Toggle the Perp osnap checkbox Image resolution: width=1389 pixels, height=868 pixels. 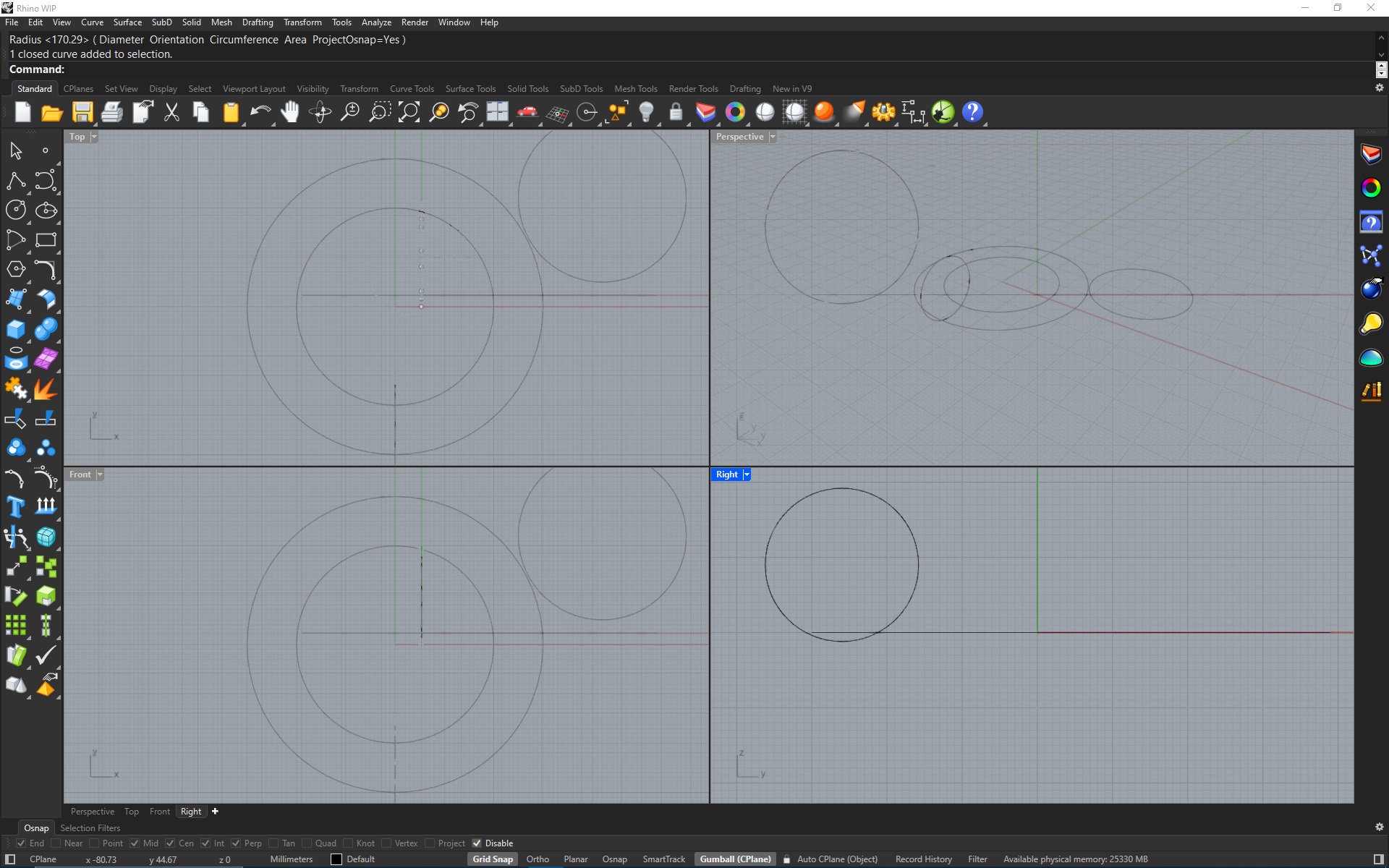(236, 843)
